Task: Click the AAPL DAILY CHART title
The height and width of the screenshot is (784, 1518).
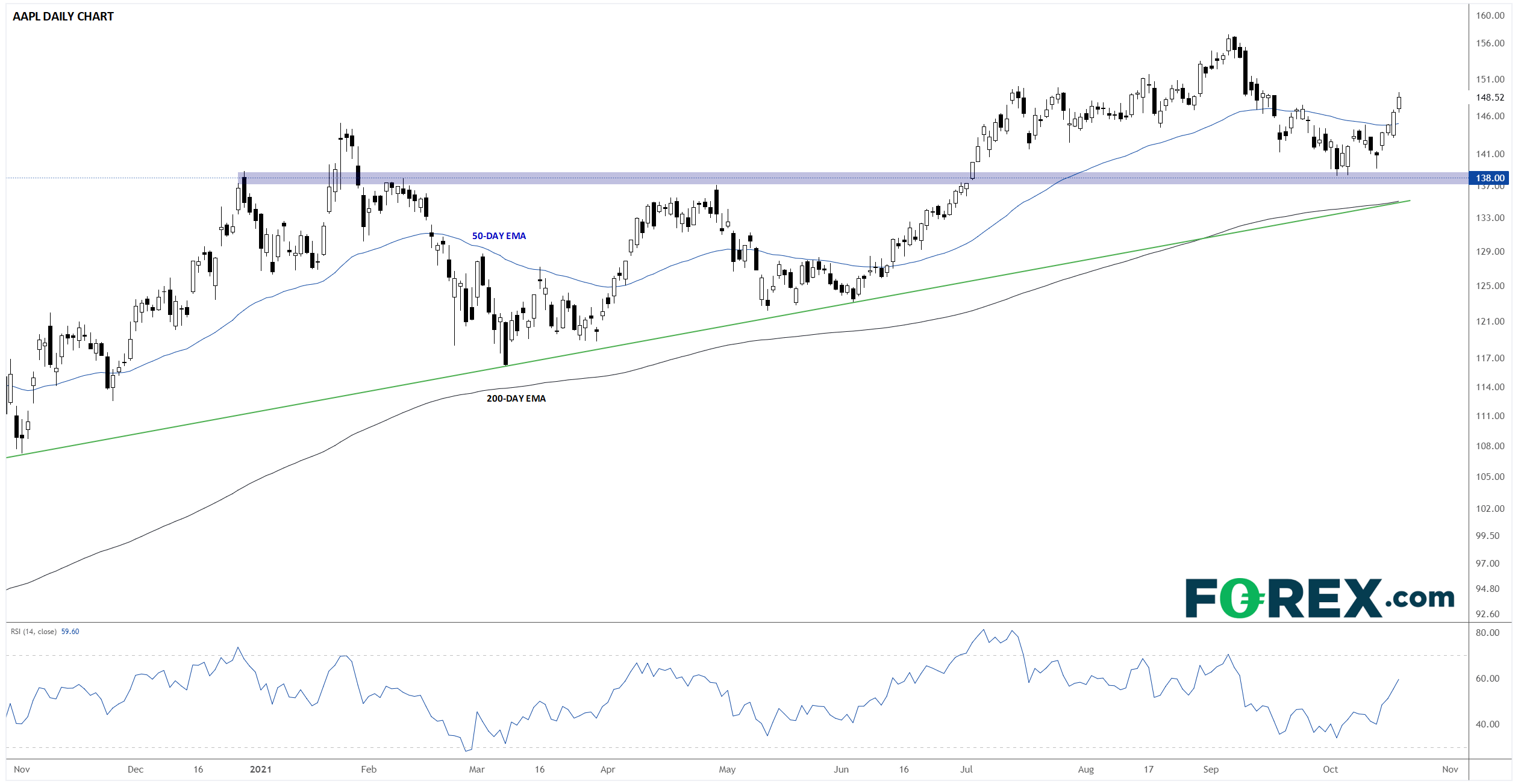Action: point(63,17)
